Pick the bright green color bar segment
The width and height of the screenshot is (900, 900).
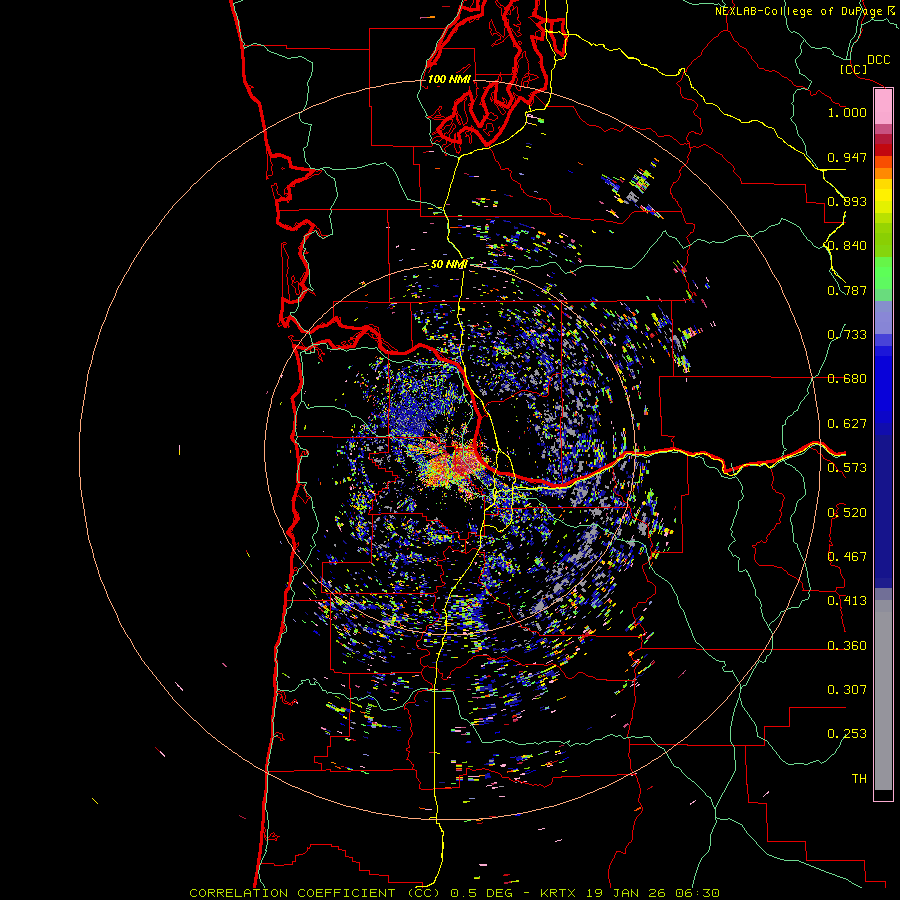click(883, 273)
